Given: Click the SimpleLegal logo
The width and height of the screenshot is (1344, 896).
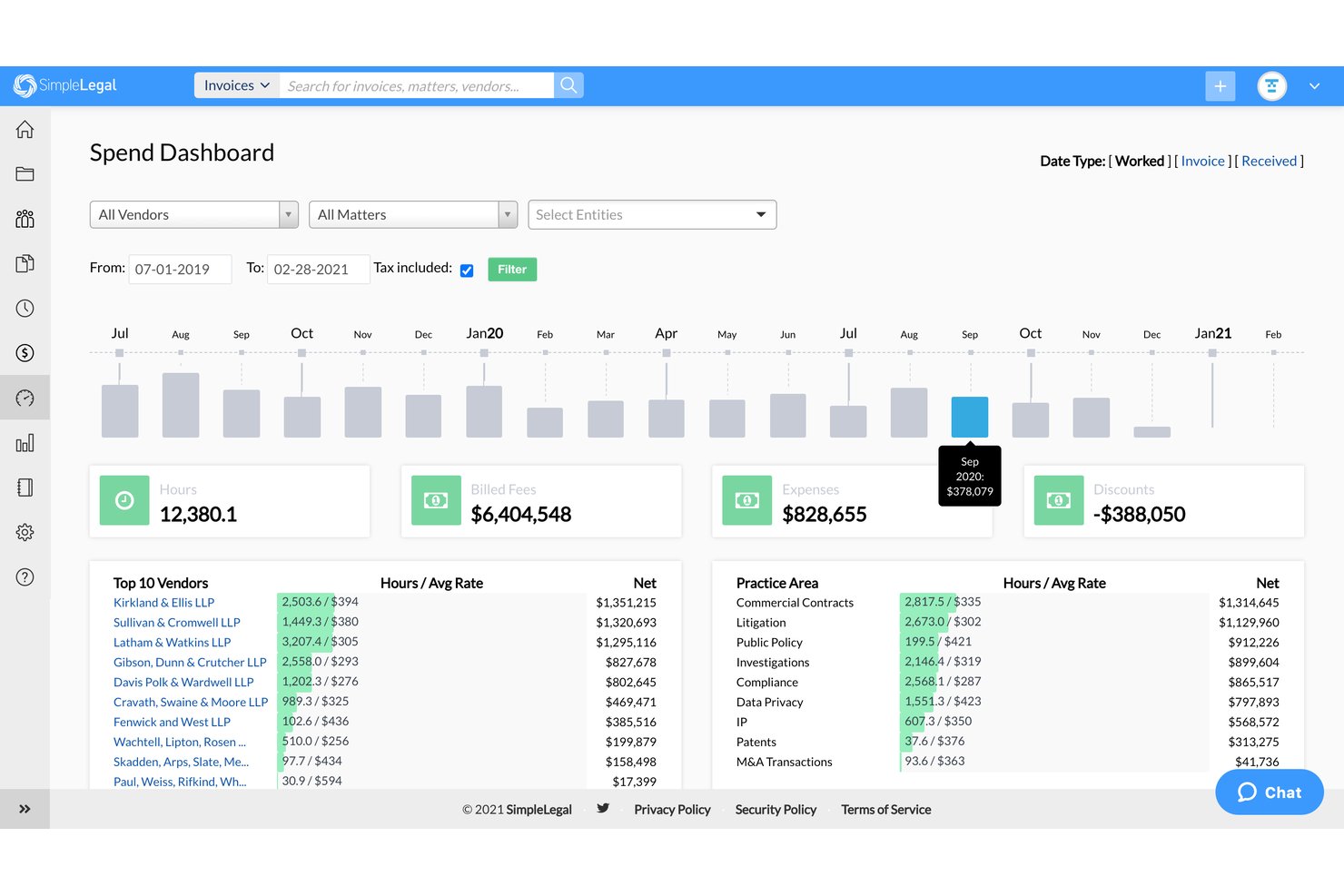Looking at the screenshot, I should (x=65, y=85).
